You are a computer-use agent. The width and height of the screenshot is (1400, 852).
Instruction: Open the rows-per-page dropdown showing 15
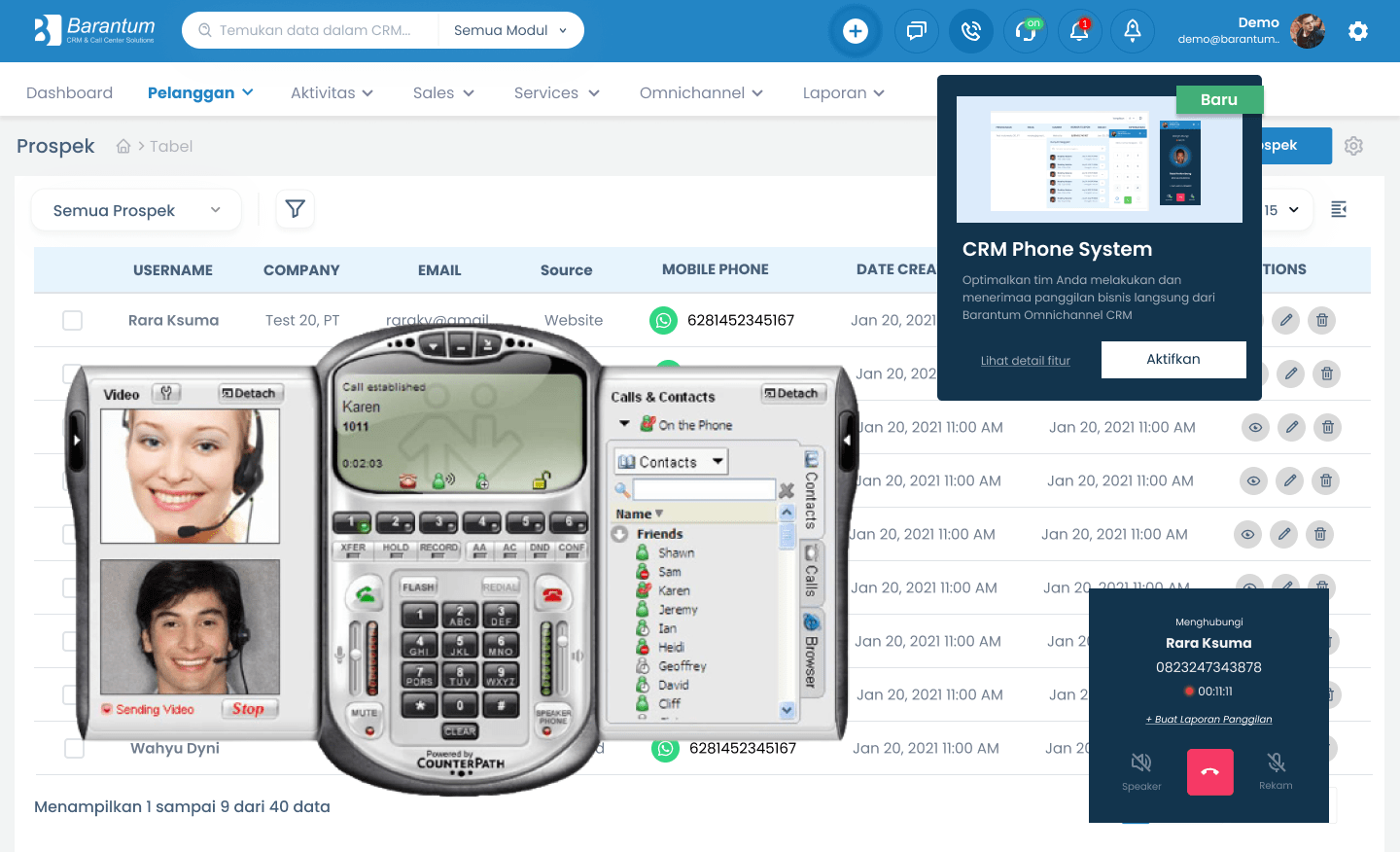click(1283, 210)
